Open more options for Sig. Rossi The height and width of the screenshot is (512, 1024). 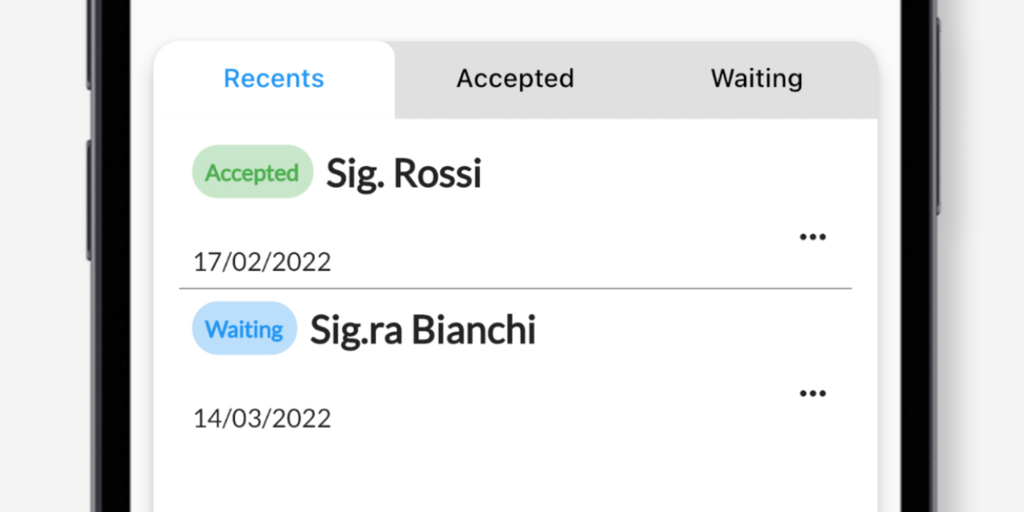(812, 237)
